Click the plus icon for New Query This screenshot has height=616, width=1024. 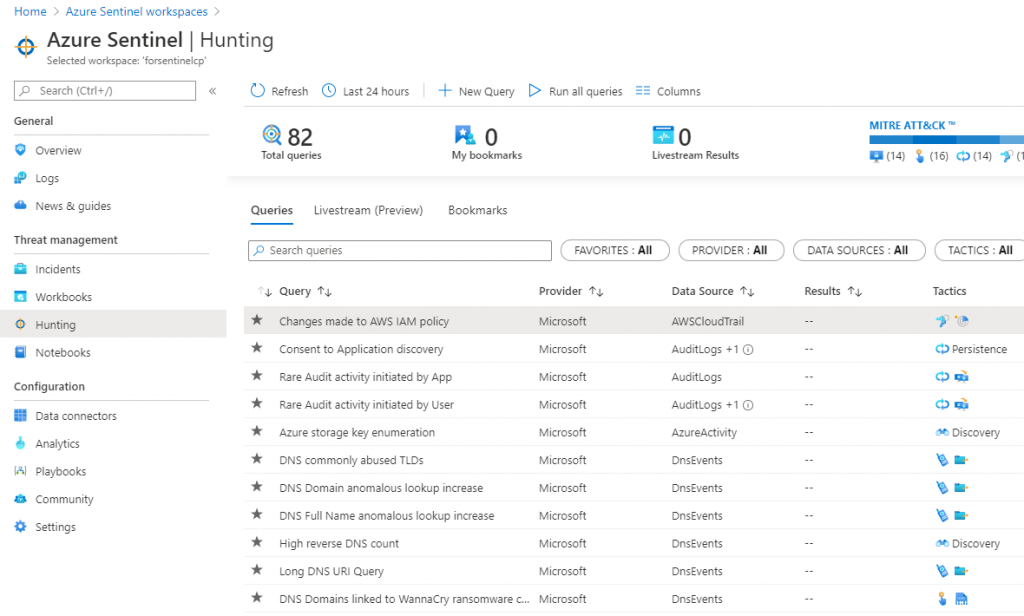tap(445, 91)
